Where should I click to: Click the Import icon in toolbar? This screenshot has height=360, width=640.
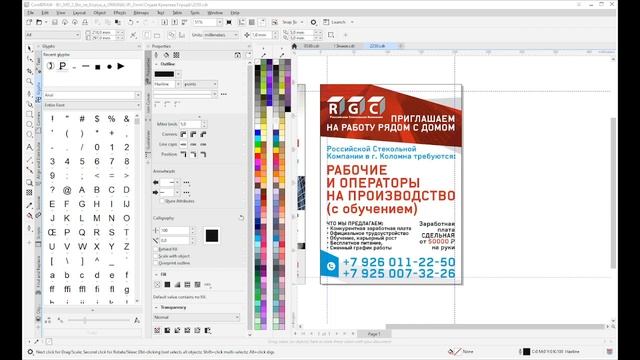pos(164,22)
